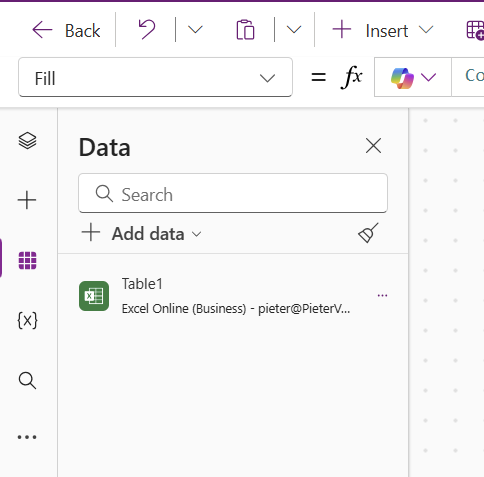Viewport: 484px width, 477px height.
Task: Go back using the Back arrow button
Action: (66, 31)
